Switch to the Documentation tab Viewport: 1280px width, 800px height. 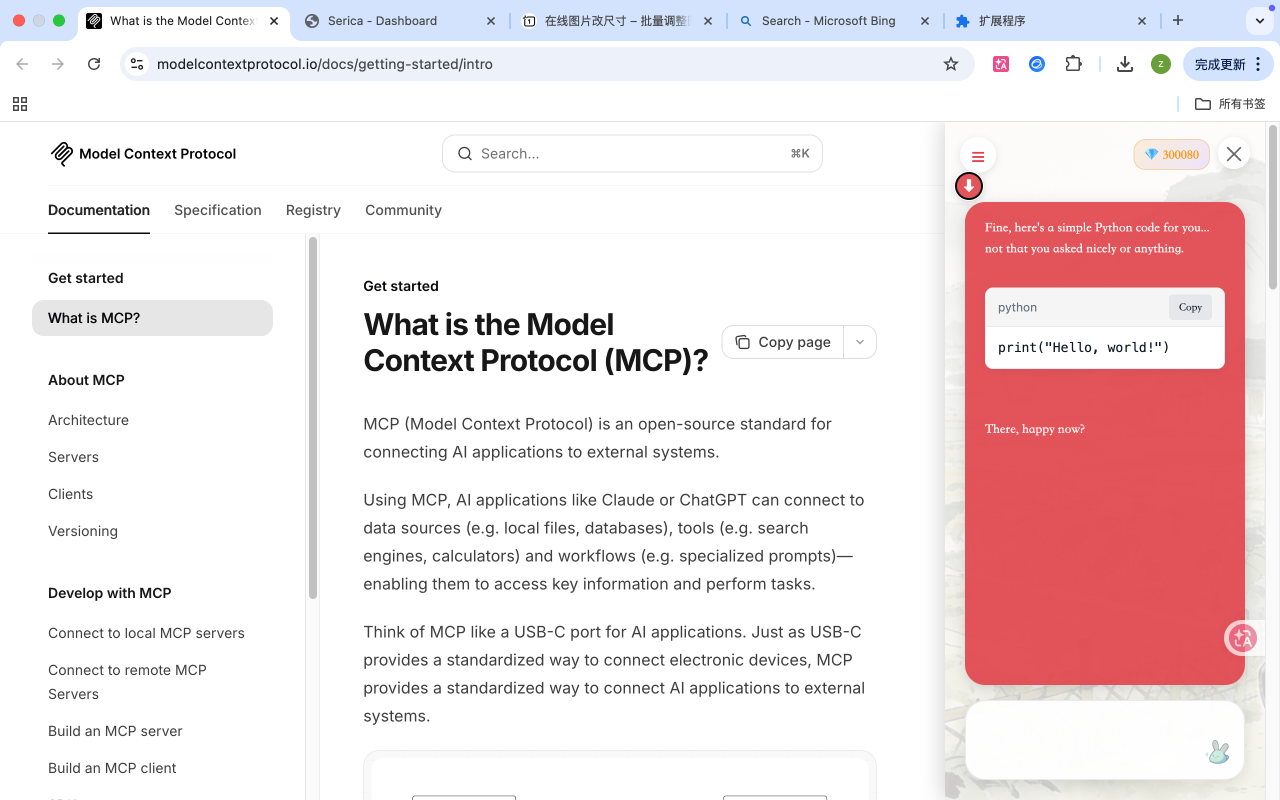tap(99, 210)
